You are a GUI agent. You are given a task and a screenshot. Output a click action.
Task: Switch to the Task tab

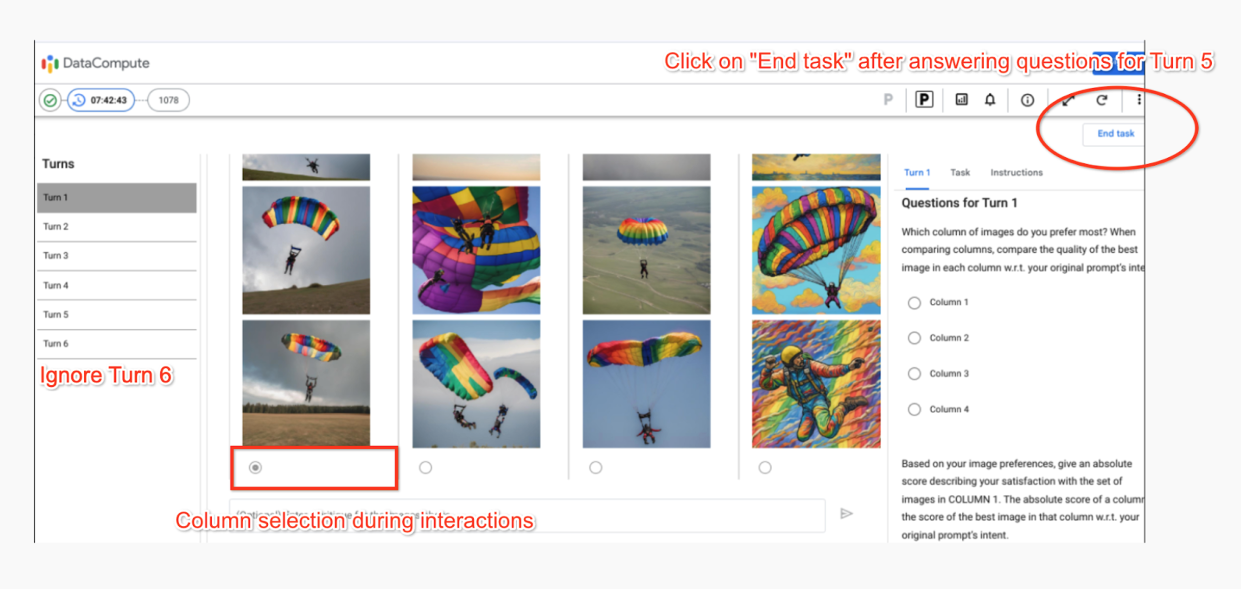click(x=960, y=172)
